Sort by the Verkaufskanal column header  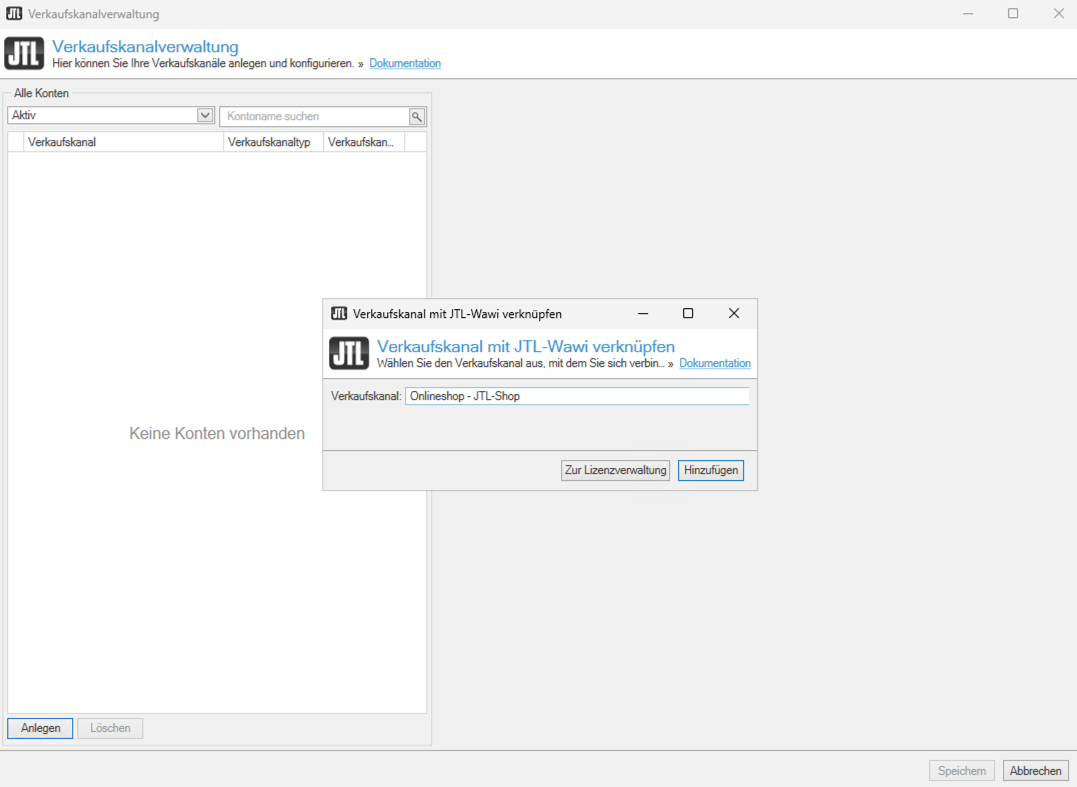coord(124,142)
